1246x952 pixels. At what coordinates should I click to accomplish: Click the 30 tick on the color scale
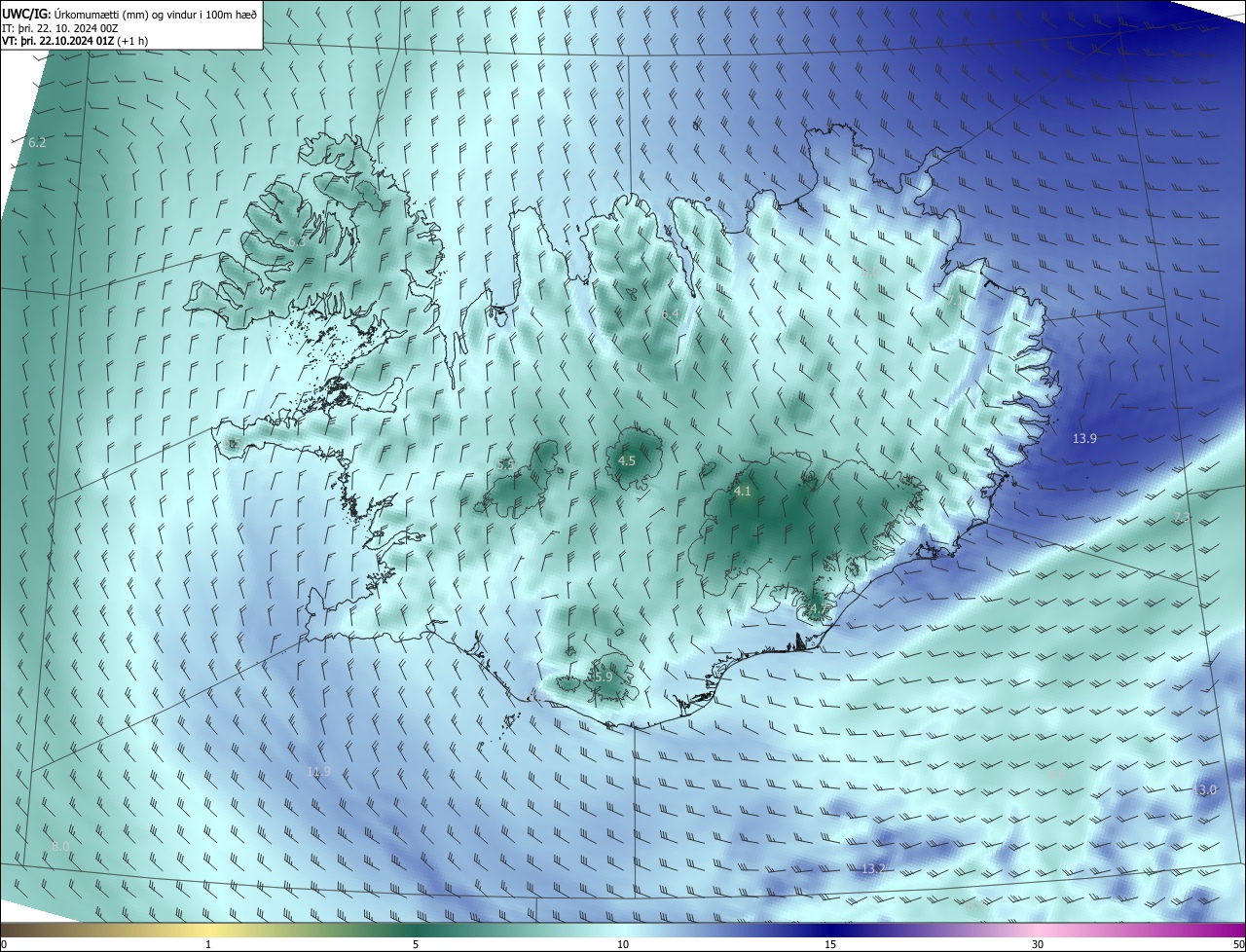1038,945
